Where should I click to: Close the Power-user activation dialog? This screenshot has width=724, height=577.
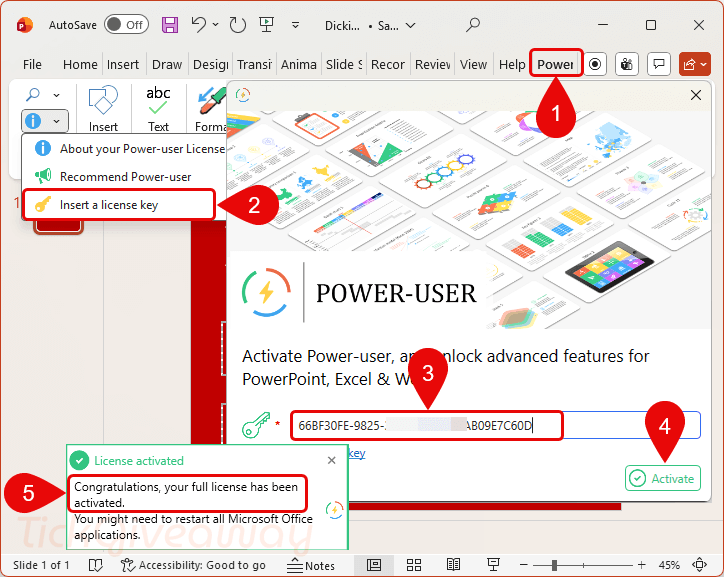[695, 96]
